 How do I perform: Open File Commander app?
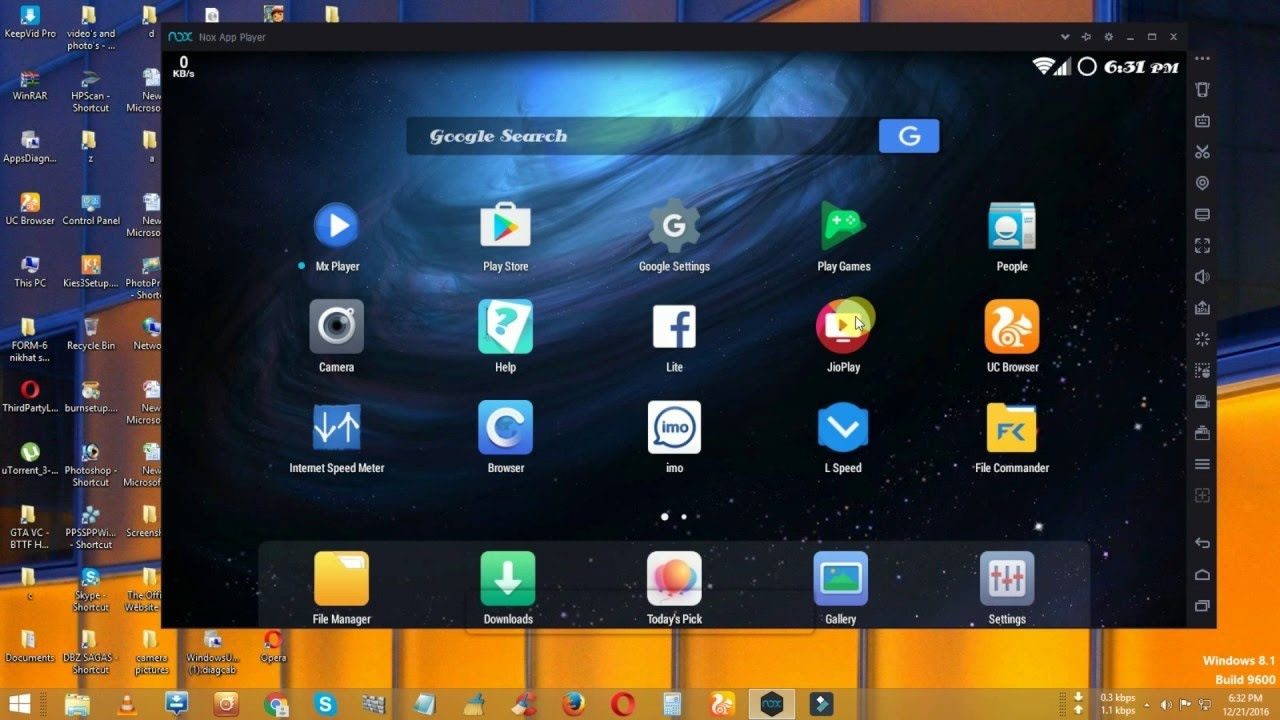click(x=1012, y=427)
